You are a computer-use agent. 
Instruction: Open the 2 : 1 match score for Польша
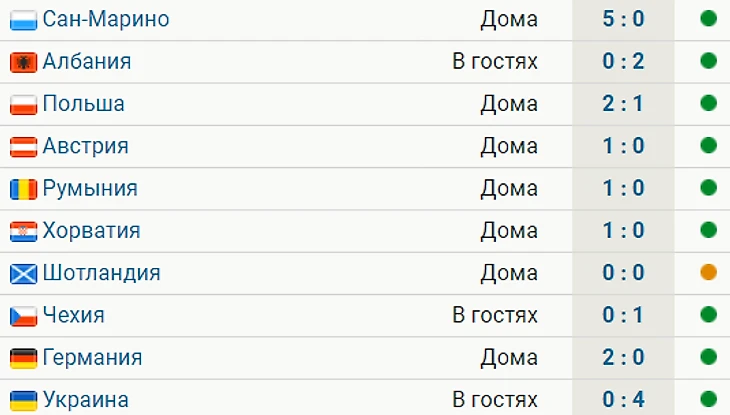click(623, 104)
